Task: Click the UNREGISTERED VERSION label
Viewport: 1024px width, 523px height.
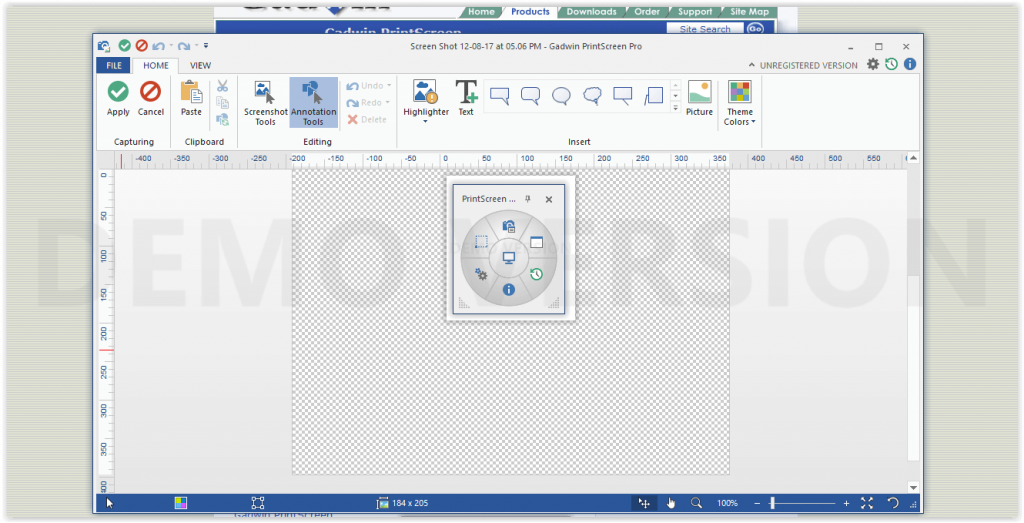Action: click(808, 65)
